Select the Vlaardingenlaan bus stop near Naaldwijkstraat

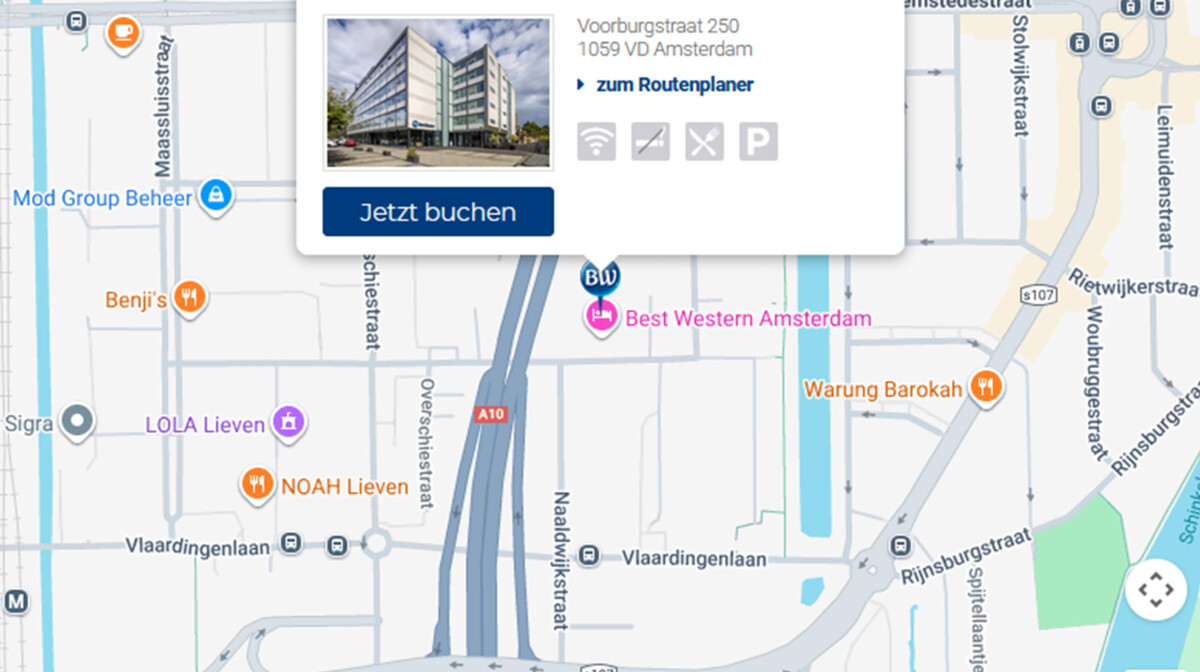[591, 555]
